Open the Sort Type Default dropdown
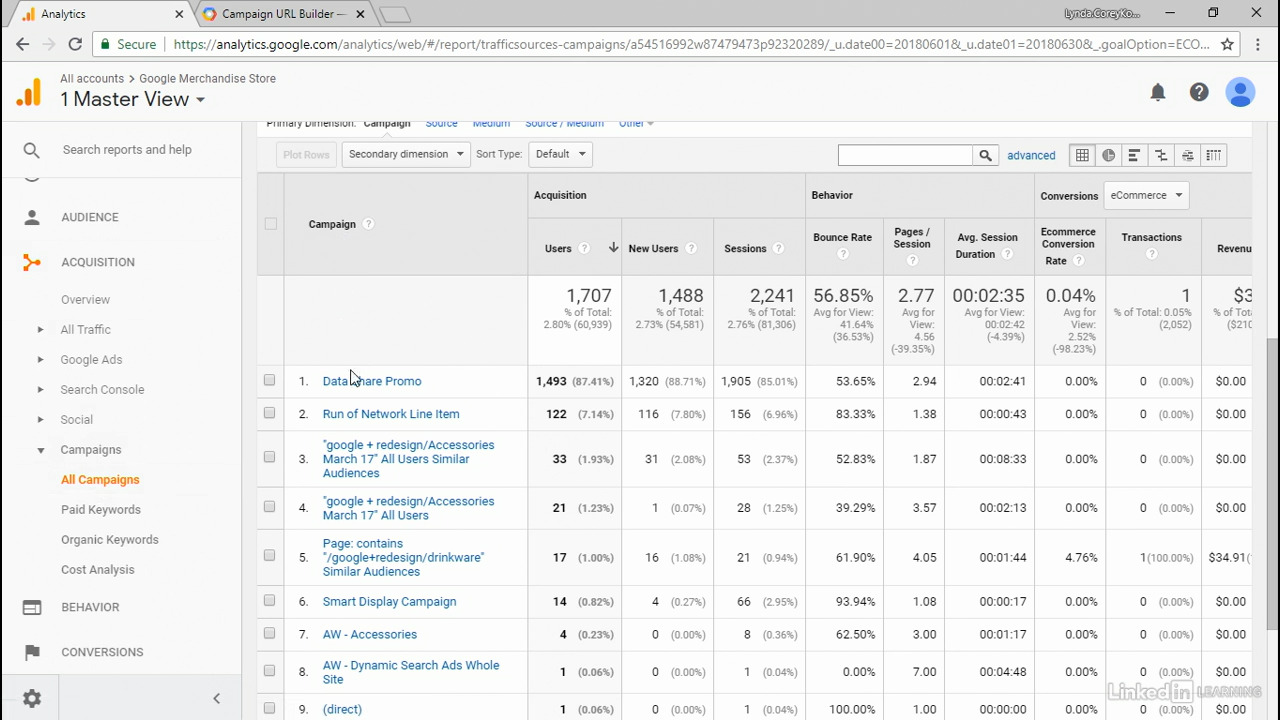Screen dimensions: 1280x720 pos(560,154)
